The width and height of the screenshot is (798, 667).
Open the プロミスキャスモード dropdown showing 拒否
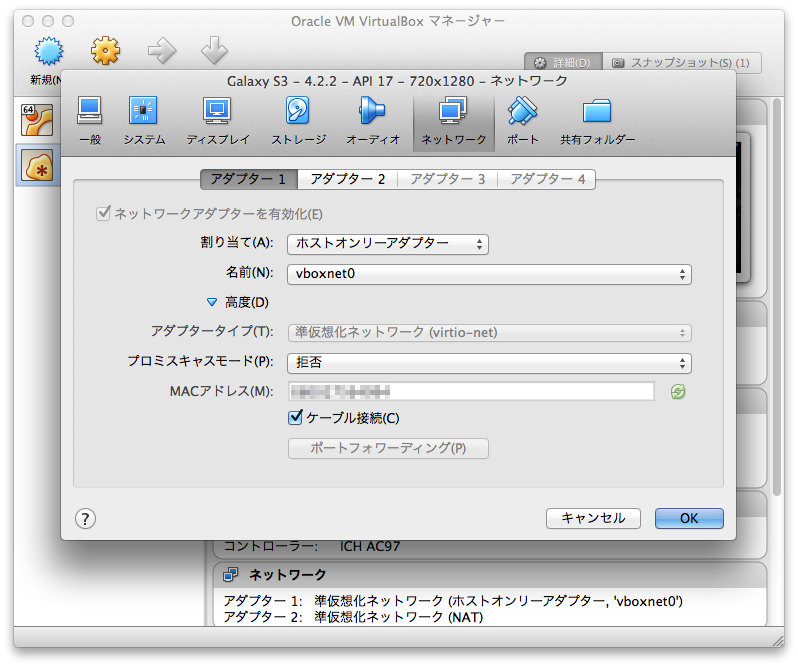(489, 363)
